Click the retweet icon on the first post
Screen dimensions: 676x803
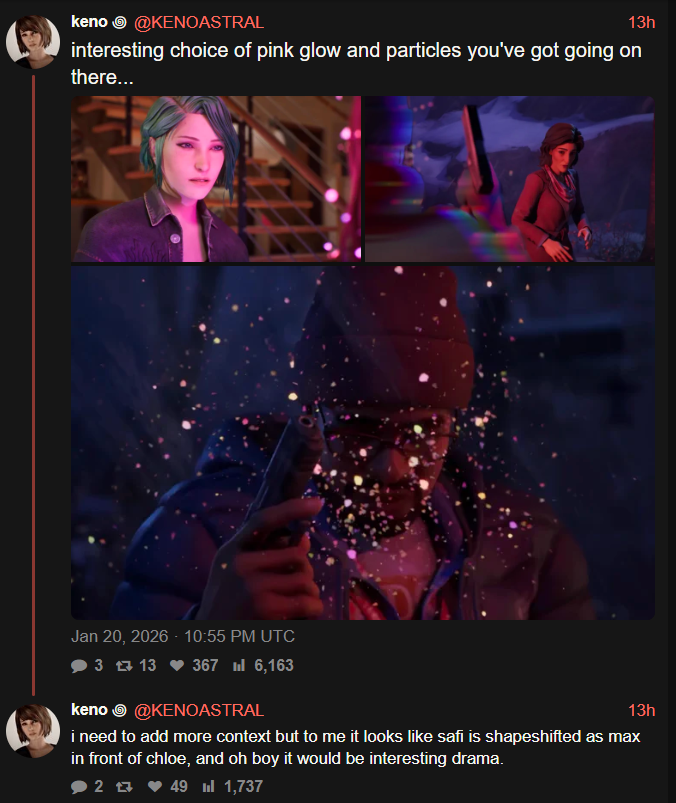tap(123, 666)
